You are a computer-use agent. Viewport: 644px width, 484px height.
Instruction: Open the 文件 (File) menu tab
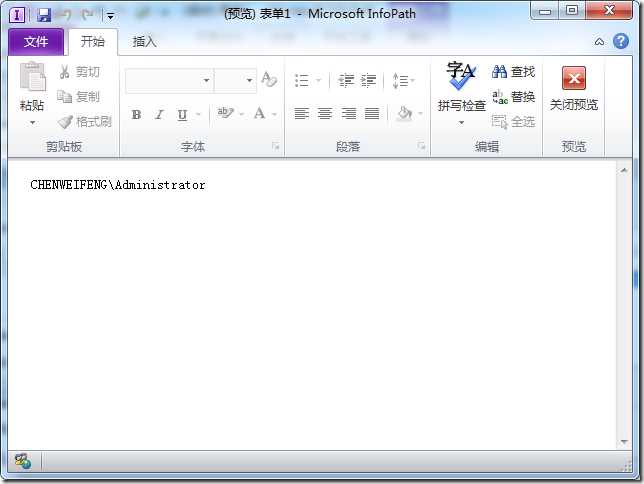pos(36,41)
